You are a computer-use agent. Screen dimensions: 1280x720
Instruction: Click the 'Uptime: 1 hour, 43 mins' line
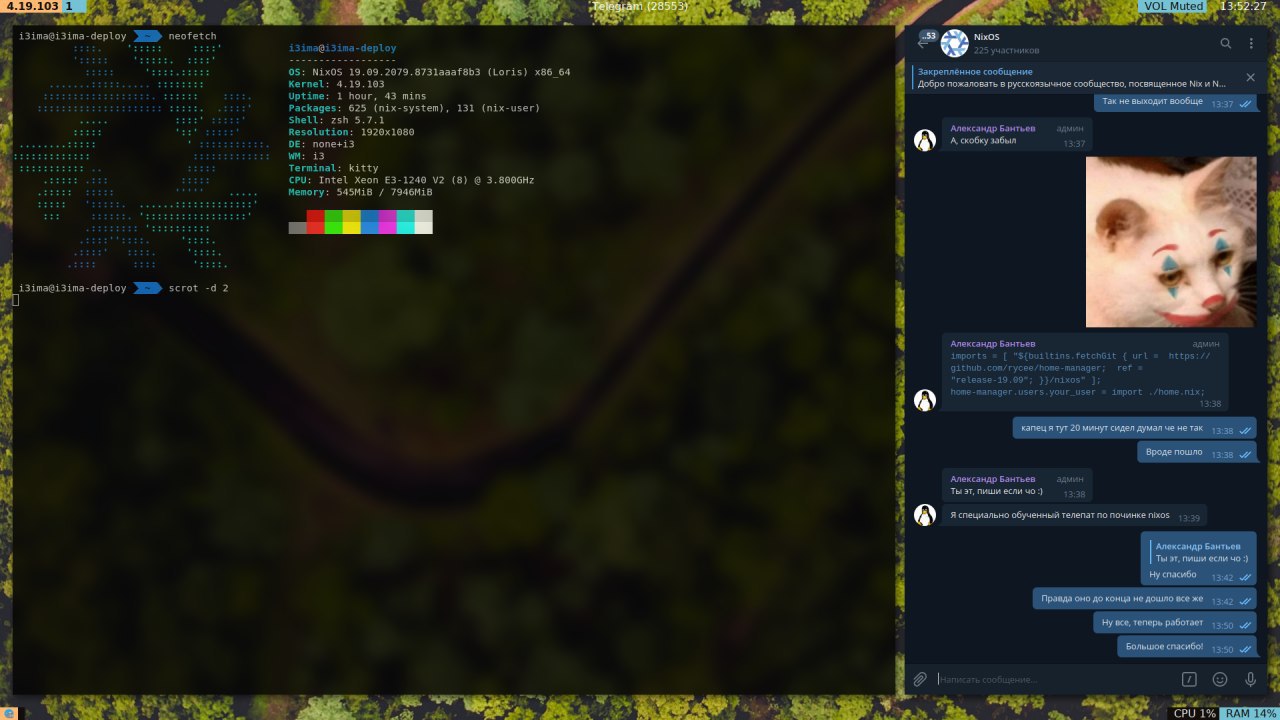tap(357, 96)
